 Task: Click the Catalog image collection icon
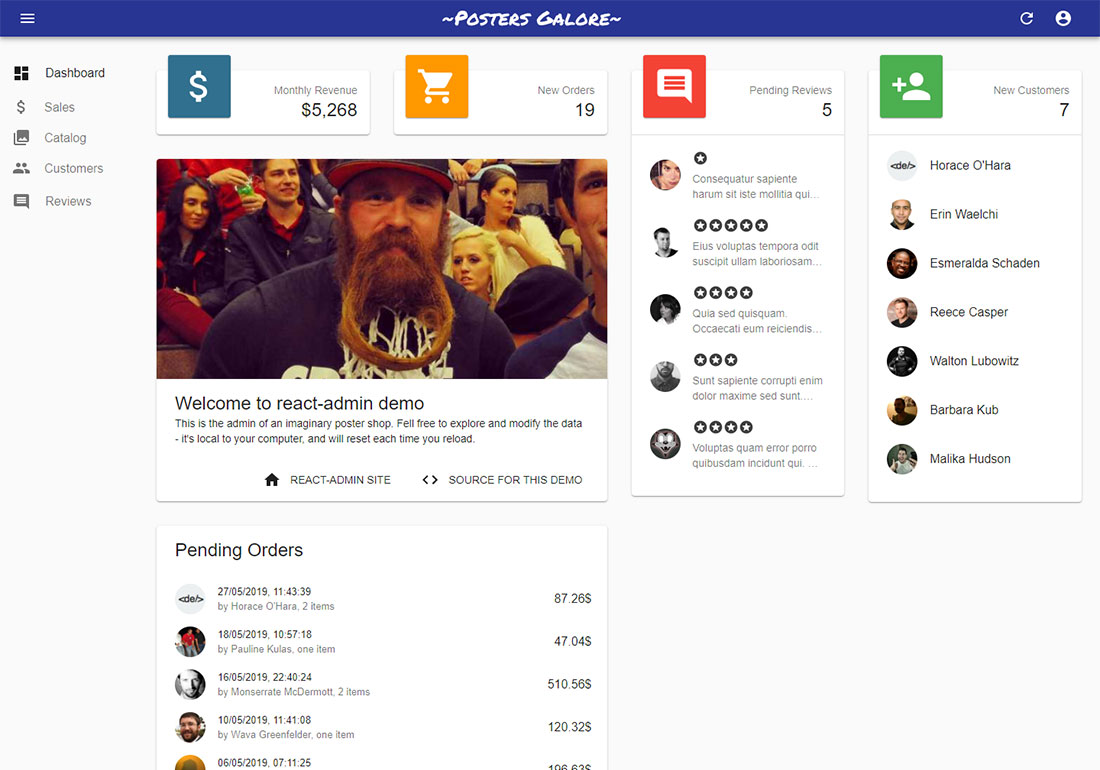(x=22, y=137)
